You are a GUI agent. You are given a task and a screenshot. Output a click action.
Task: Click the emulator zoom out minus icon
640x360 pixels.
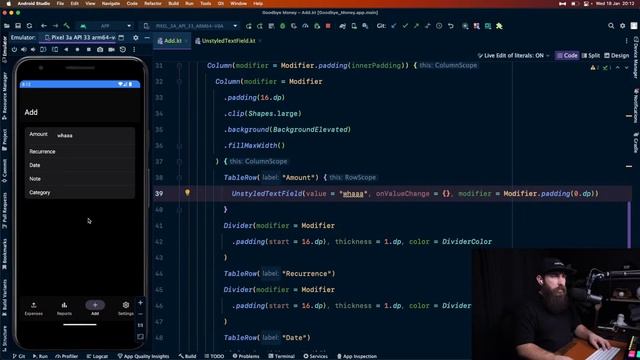tap(140, 314)
